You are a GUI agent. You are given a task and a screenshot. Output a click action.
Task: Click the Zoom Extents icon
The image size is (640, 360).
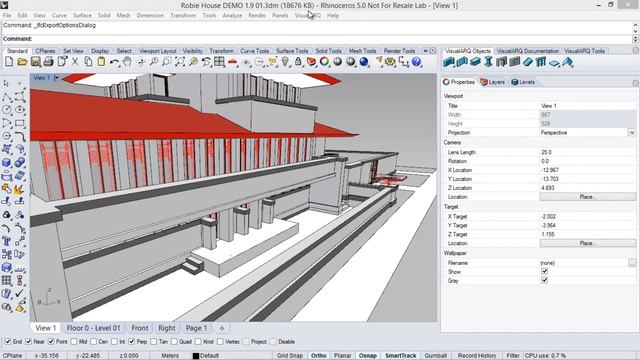[180, 62]
